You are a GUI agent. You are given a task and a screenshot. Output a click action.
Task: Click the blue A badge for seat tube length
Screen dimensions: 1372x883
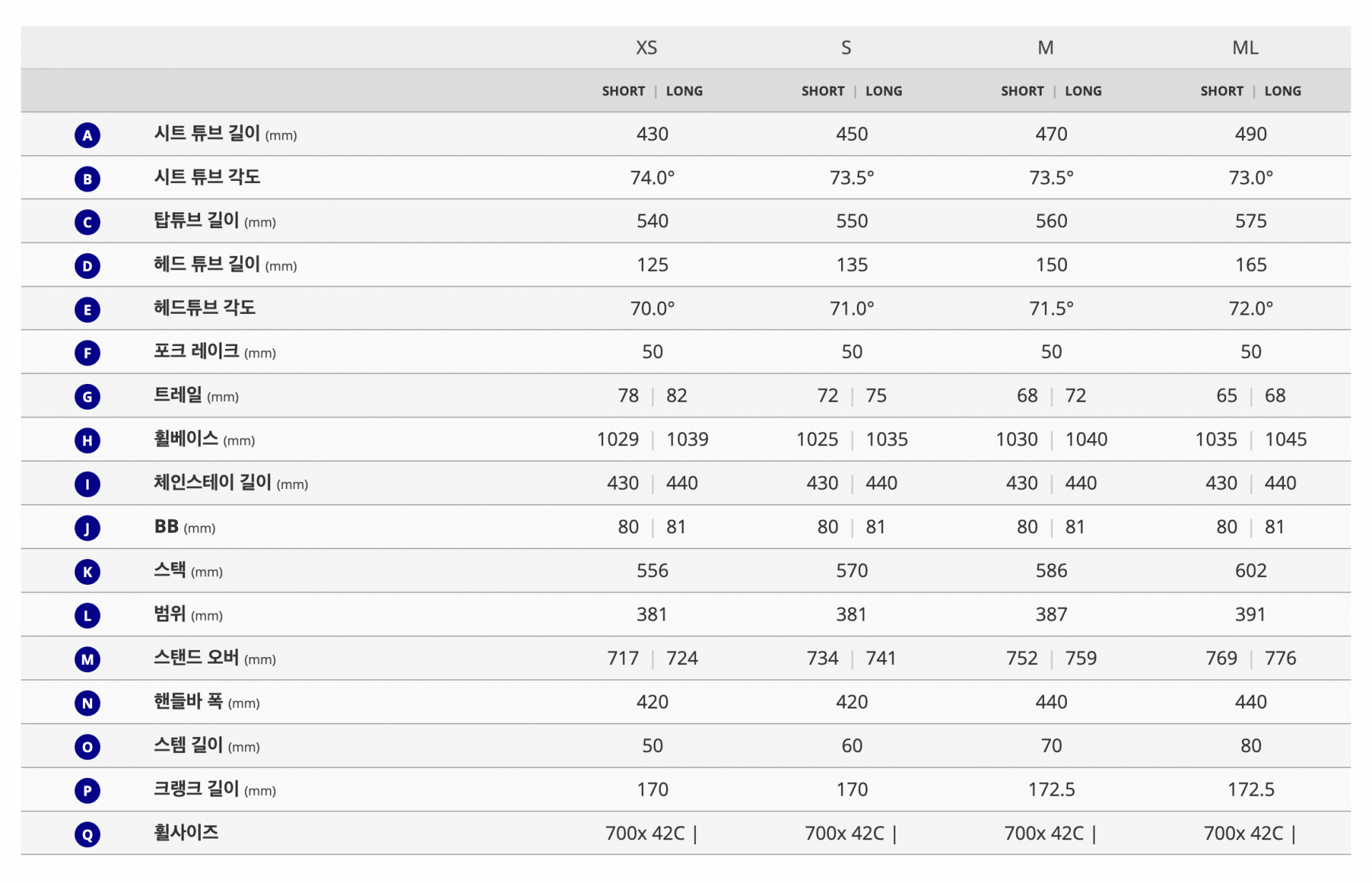point(87,135)
